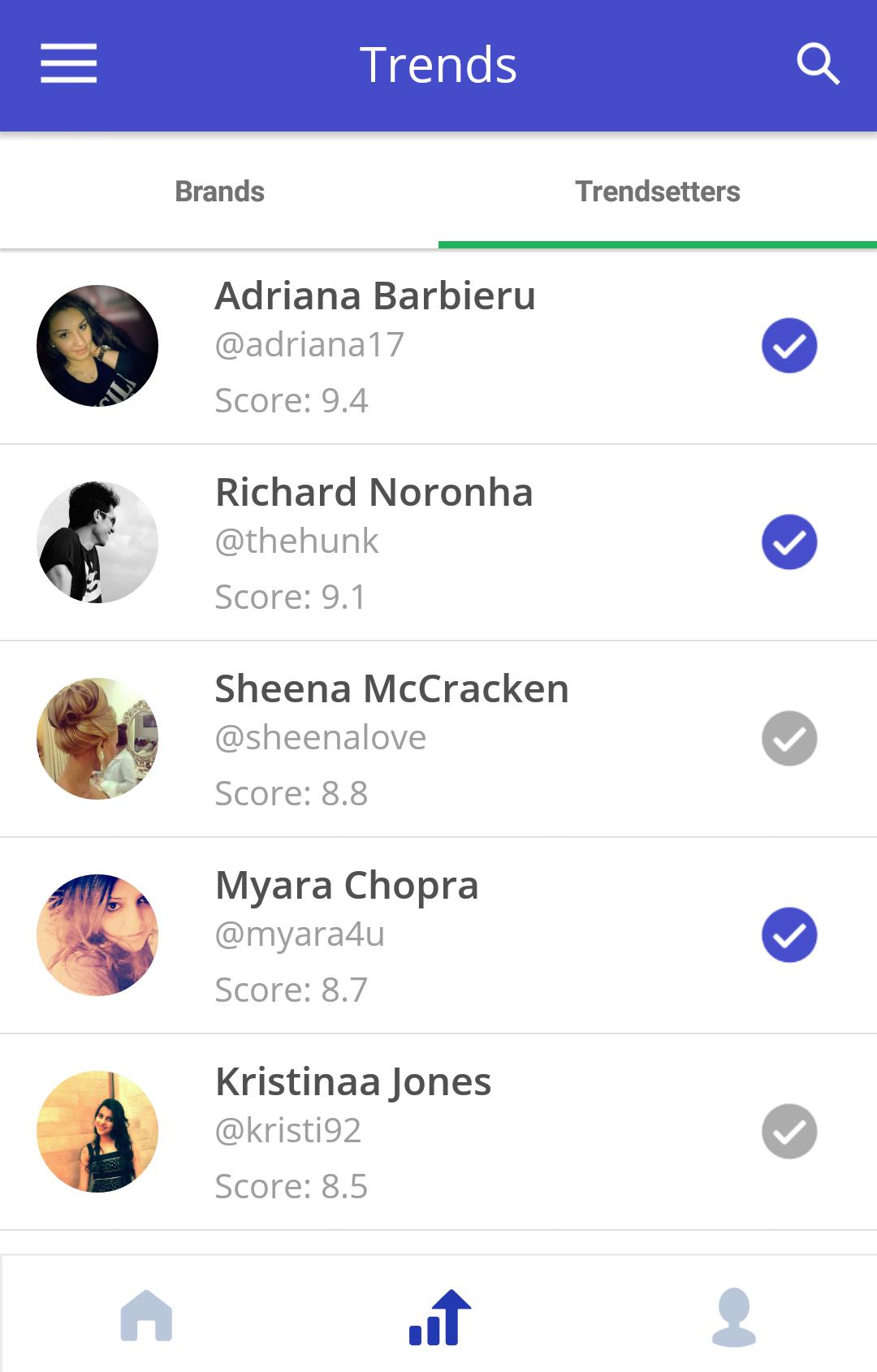Open the hamburger navigation menu
The image size is (877, 1372).
pyautogui.click(x=69, y=64)
